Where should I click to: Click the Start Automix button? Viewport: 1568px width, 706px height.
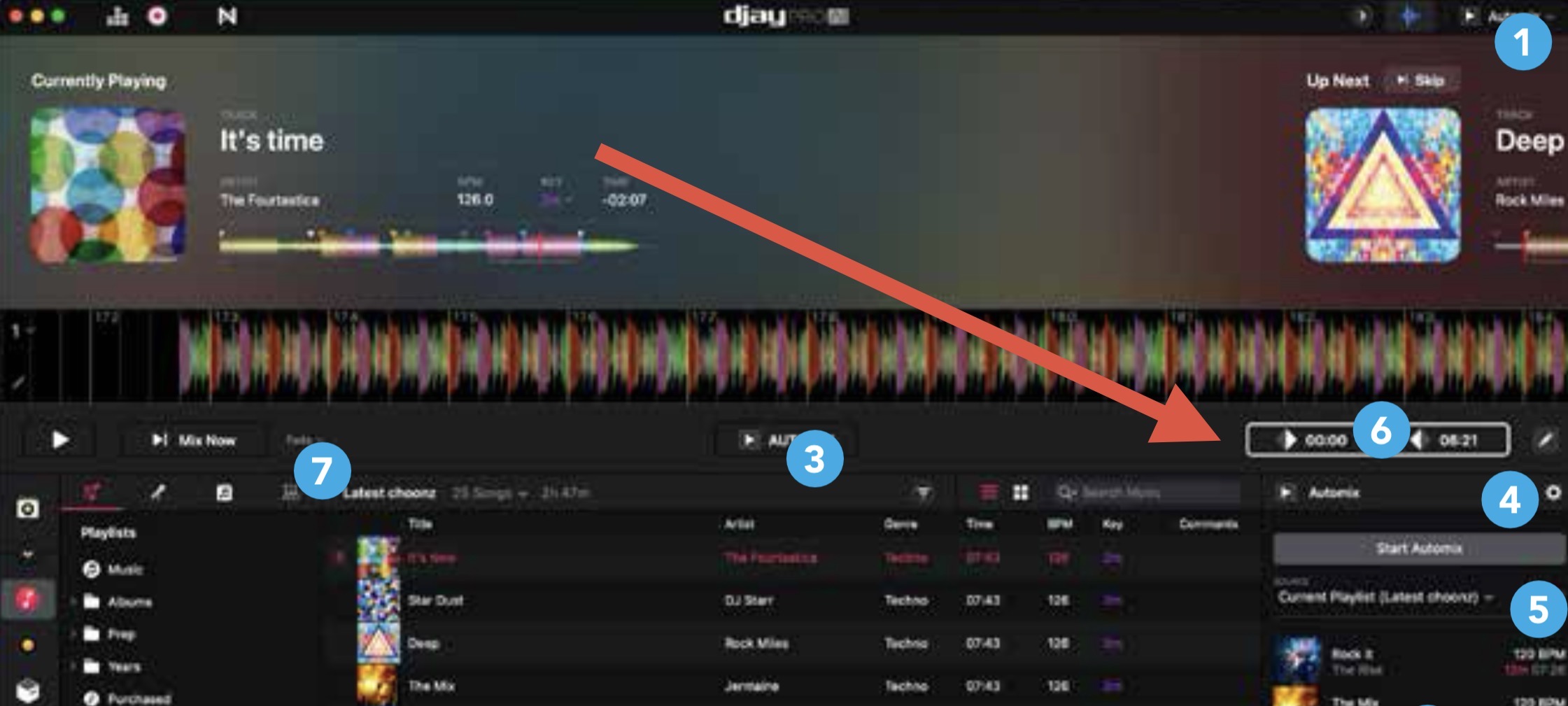click(x=1418, y=549)
